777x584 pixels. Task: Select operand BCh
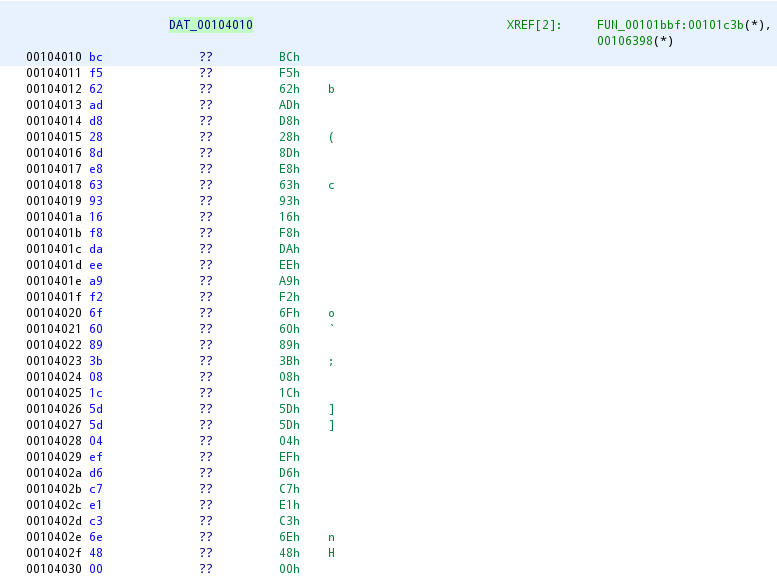(x=289, y=57)
